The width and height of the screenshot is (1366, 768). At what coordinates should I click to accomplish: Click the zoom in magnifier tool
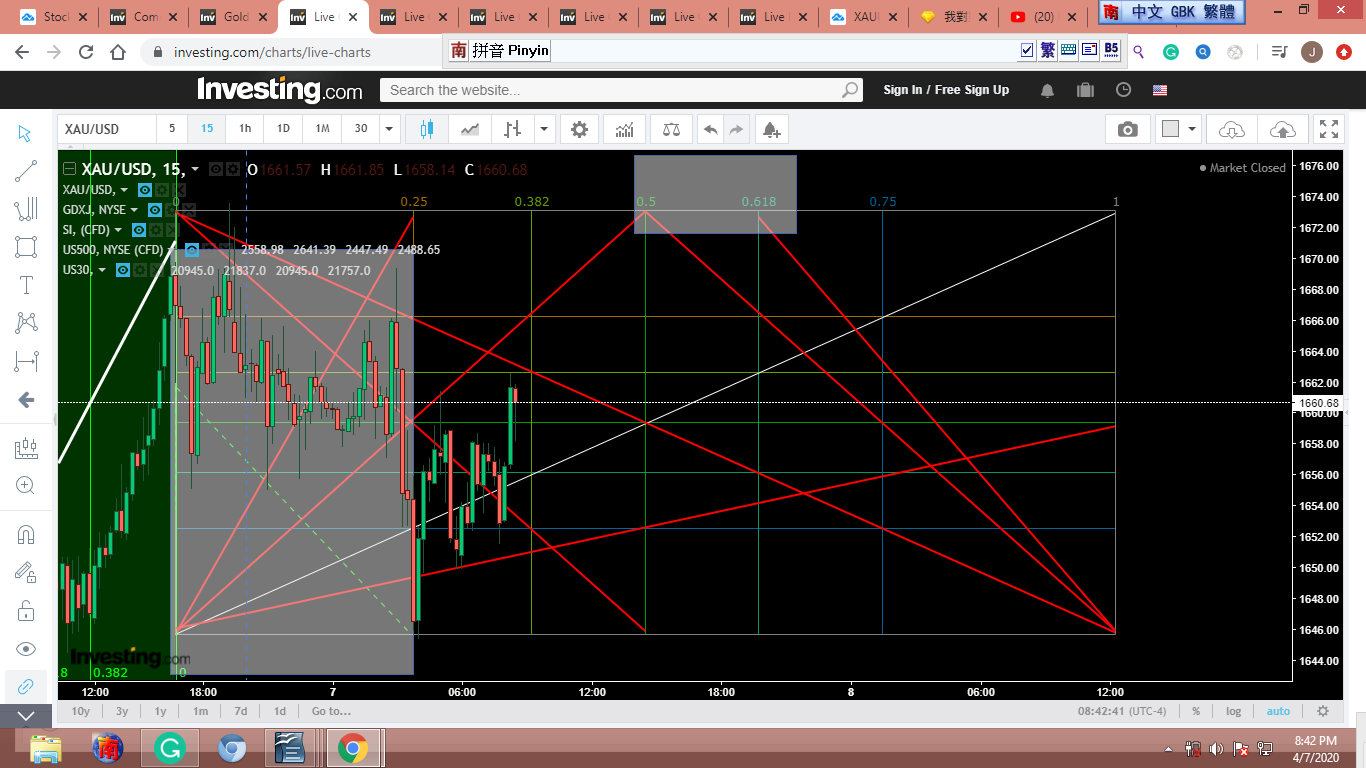(26, 486)
